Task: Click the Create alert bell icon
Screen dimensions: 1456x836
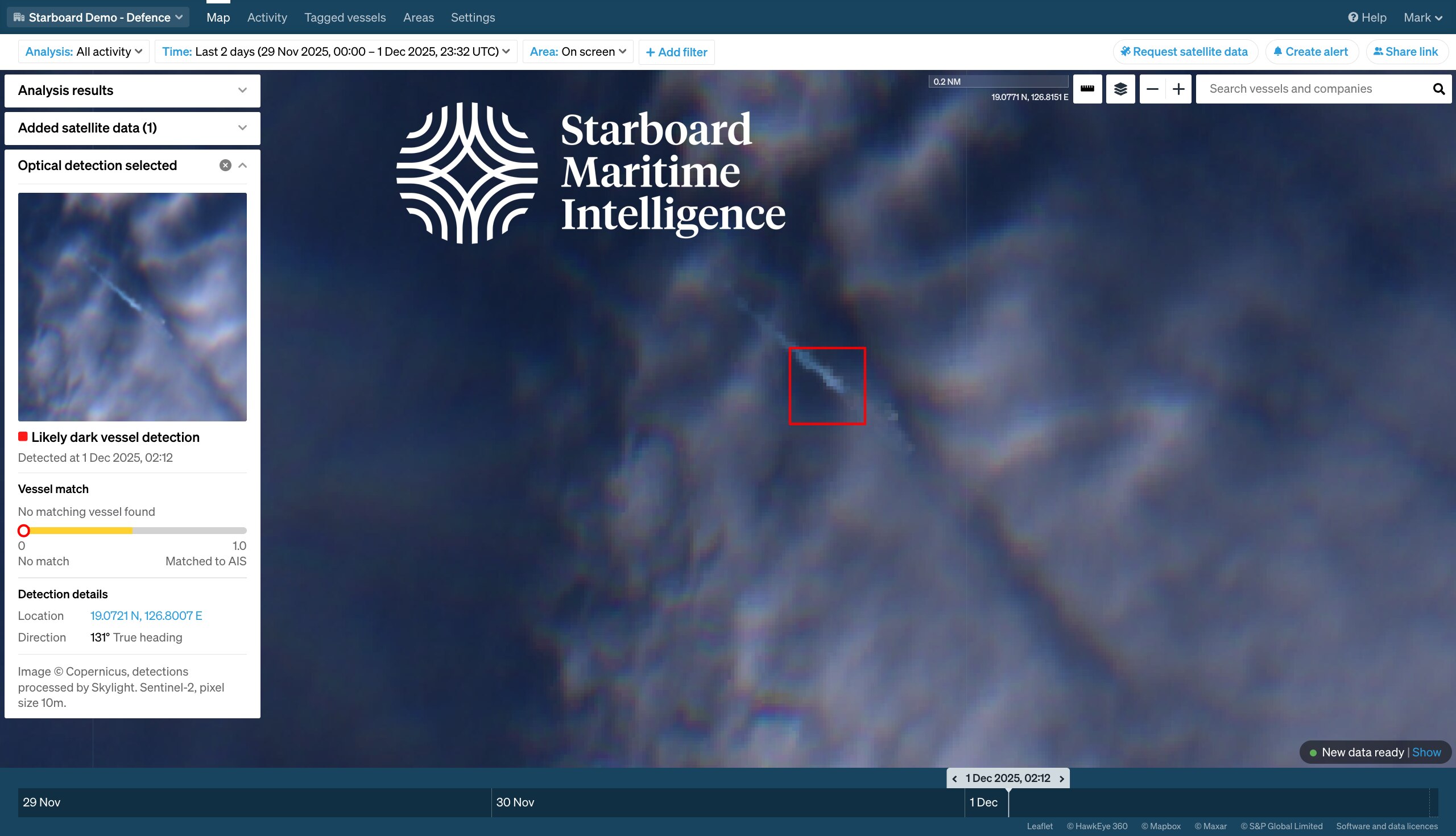Action: click(1277, 52)
